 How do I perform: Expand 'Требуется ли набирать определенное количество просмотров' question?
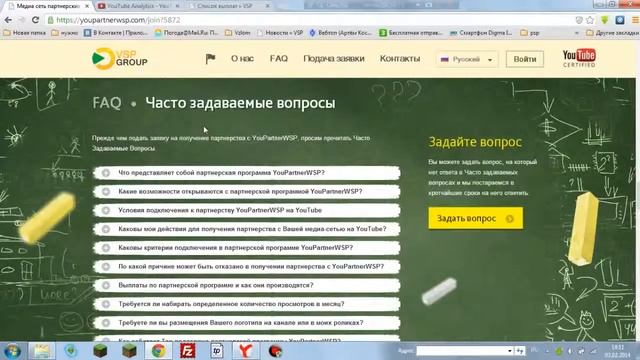point(247,304)
